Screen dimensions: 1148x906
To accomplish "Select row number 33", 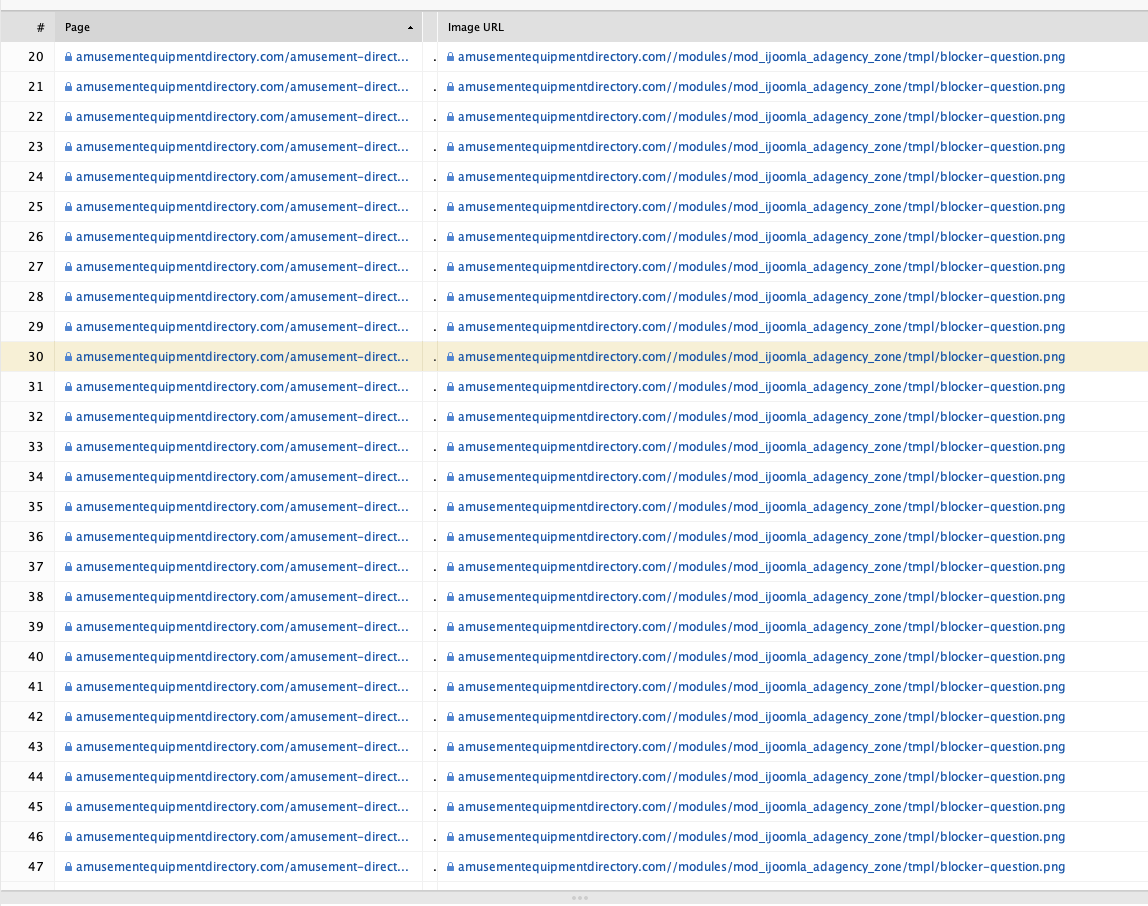I will pyautogui.click(x=36, y=447).
